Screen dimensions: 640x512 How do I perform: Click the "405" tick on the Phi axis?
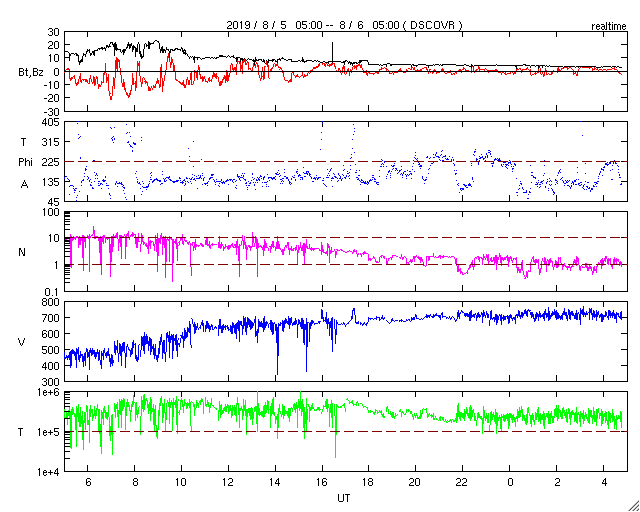click(x=51, y=122)
